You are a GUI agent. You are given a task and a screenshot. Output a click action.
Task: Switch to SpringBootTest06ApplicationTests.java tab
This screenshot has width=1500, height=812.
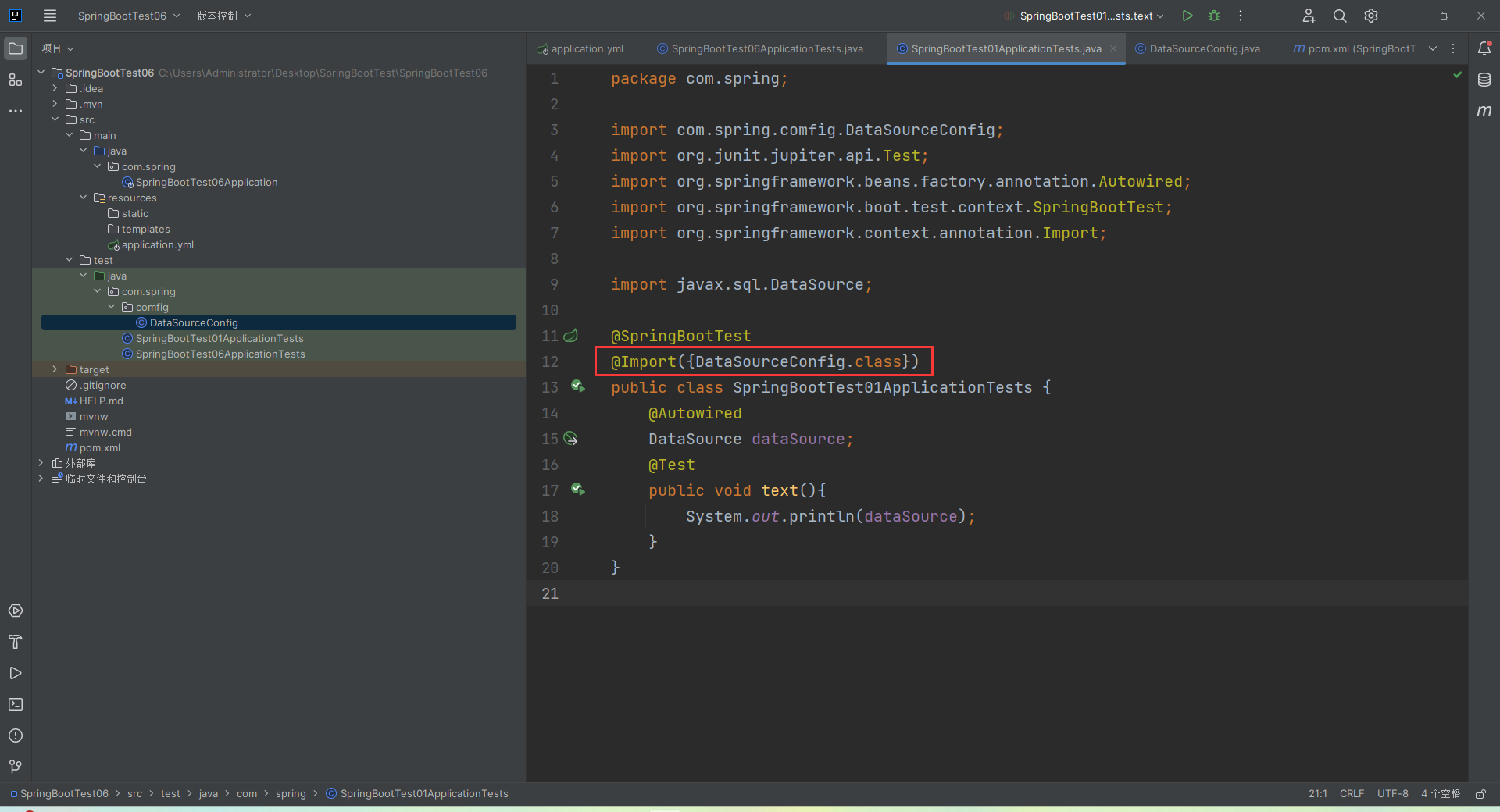(760, 48)
